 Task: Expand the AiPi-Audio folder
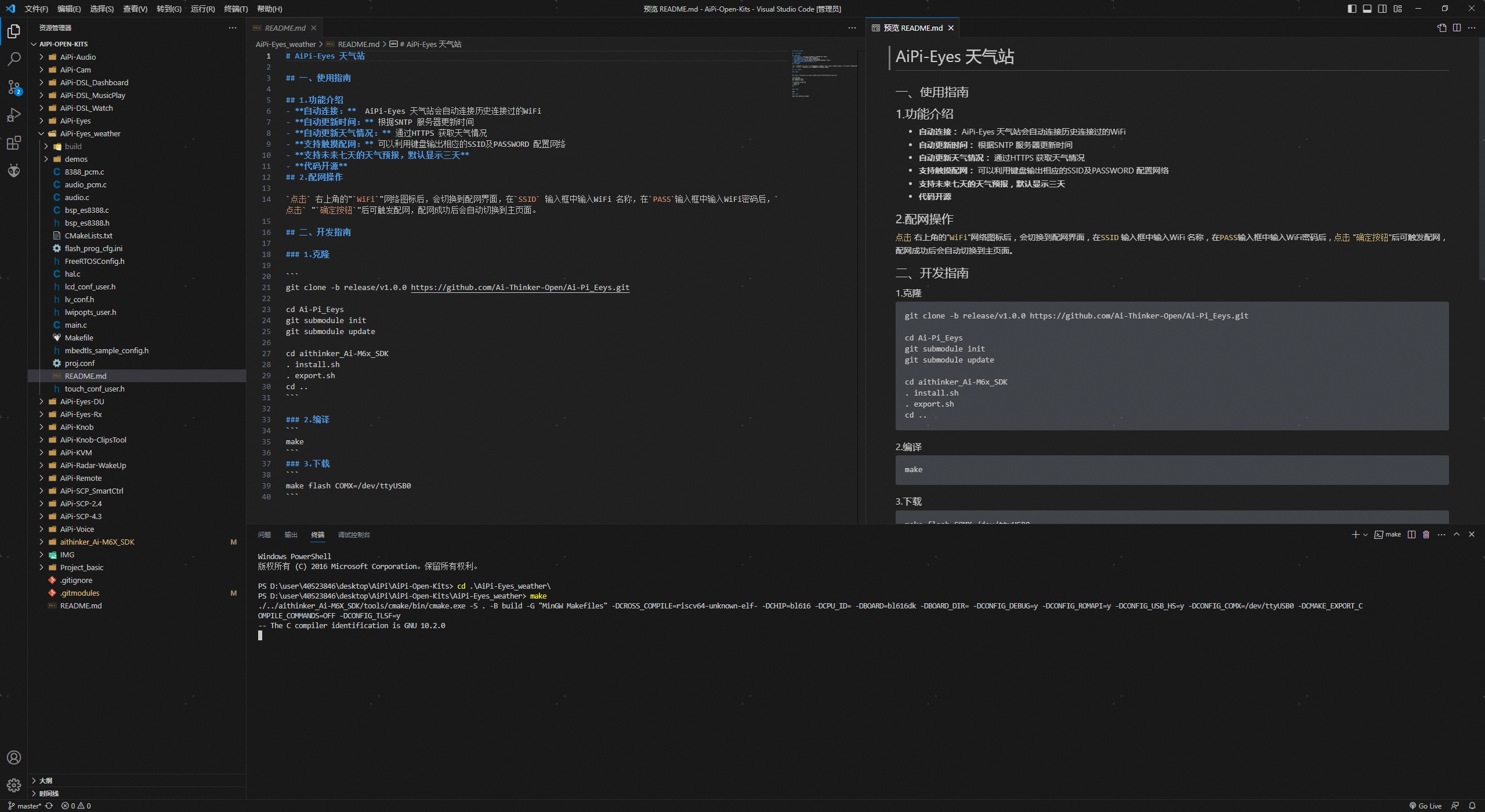(137, 57)
